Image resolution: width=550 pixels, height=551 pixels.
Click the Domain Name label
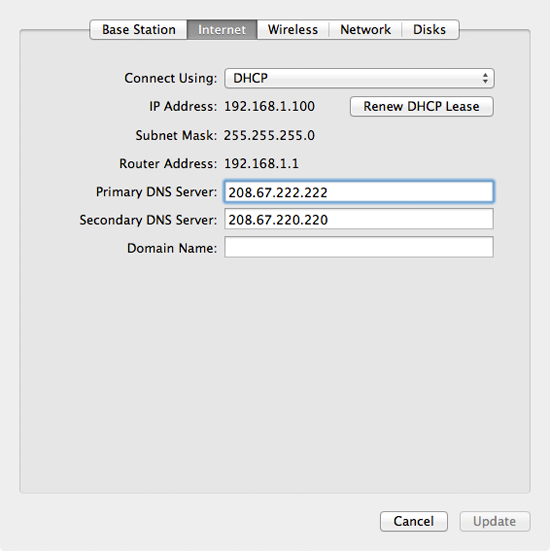[x=172, y=248]
